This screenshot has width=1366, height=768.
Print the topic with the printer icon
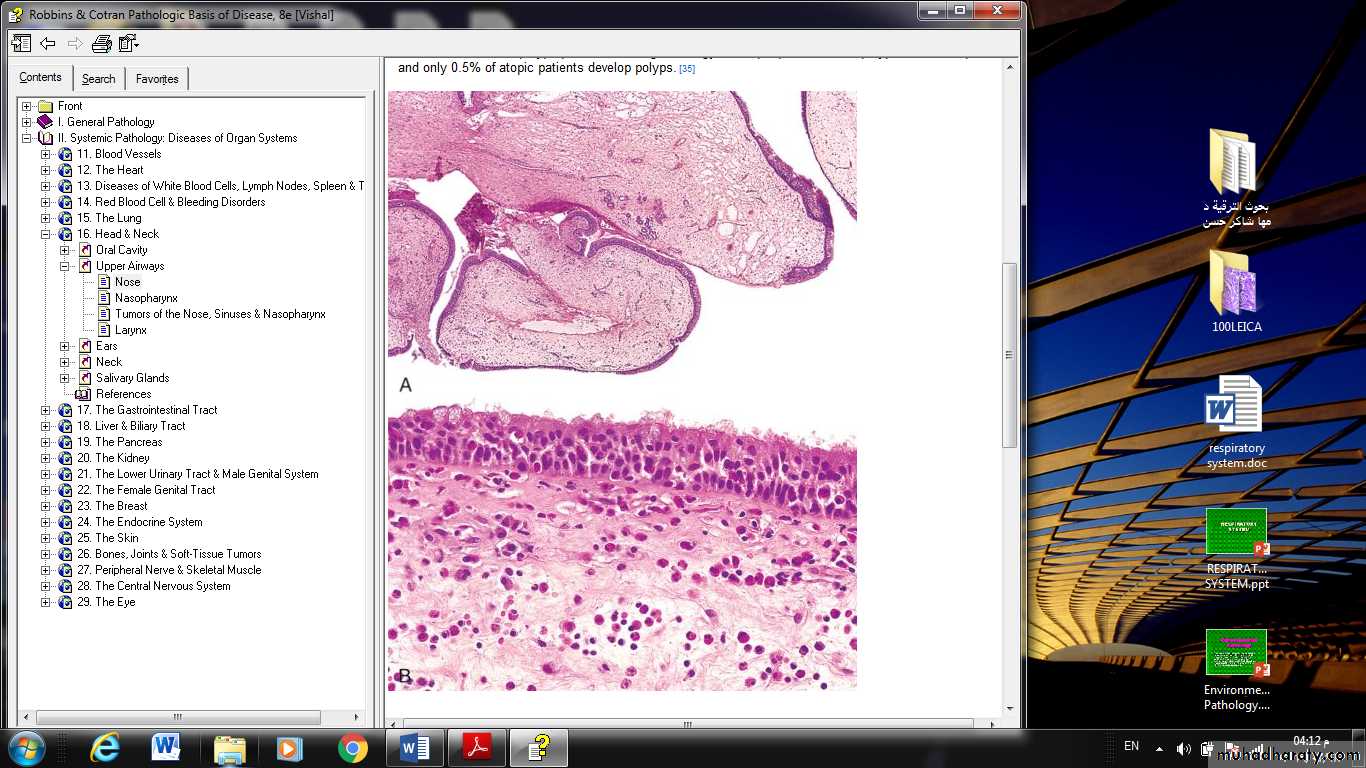click(x=101, y=43)
